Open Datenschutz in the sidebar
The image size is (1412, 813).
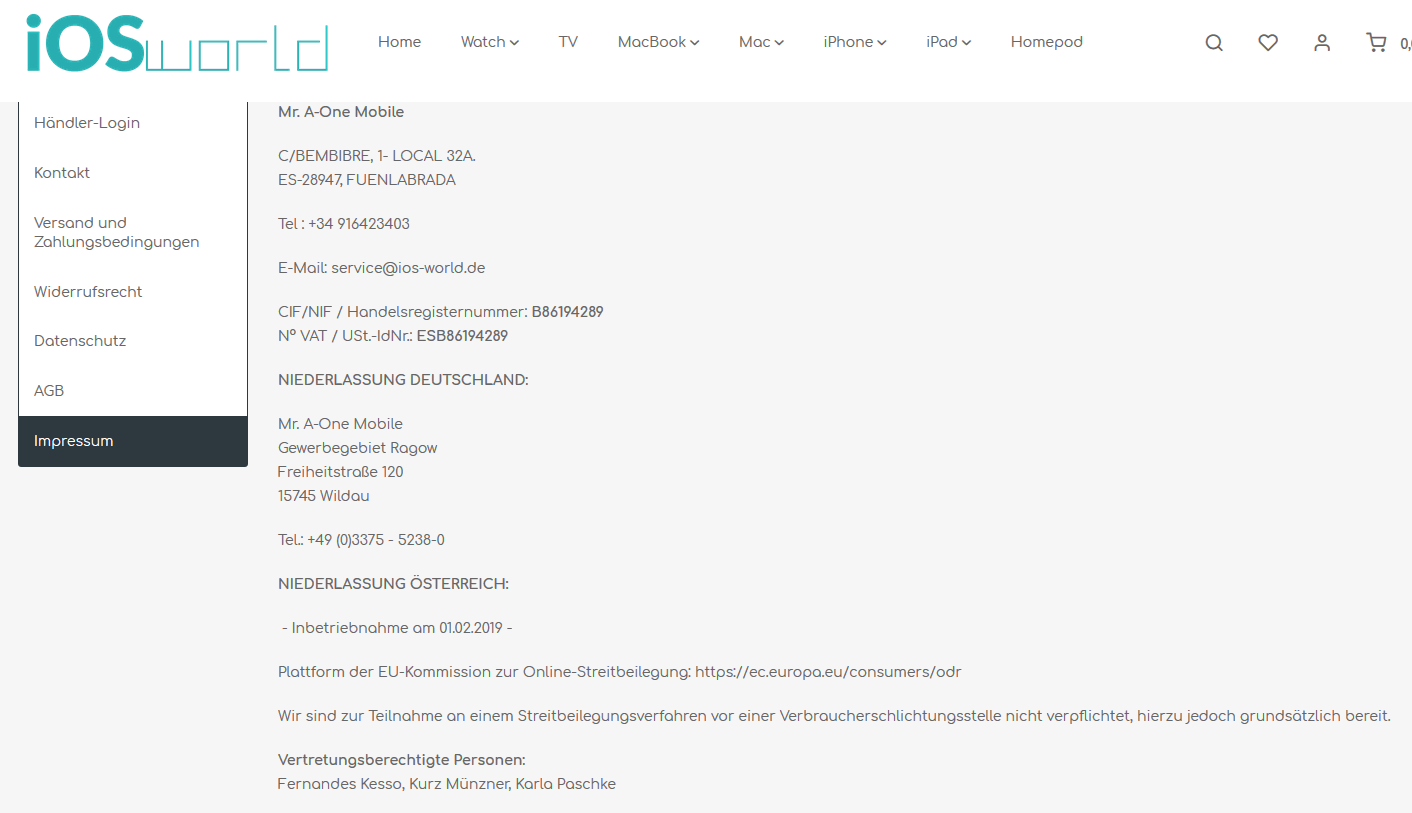[133, 341]
